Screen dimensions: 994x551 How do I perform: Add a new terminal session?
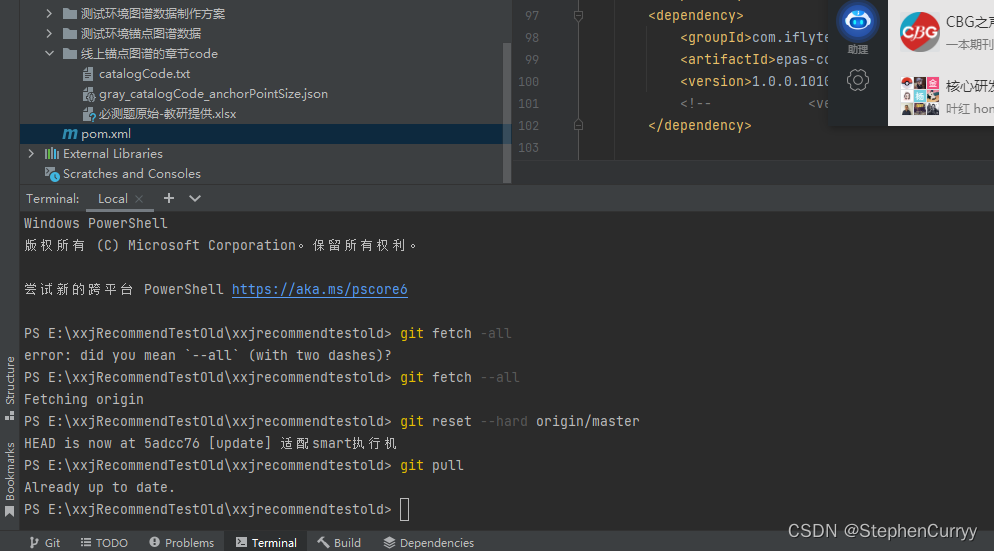[169, 198]
